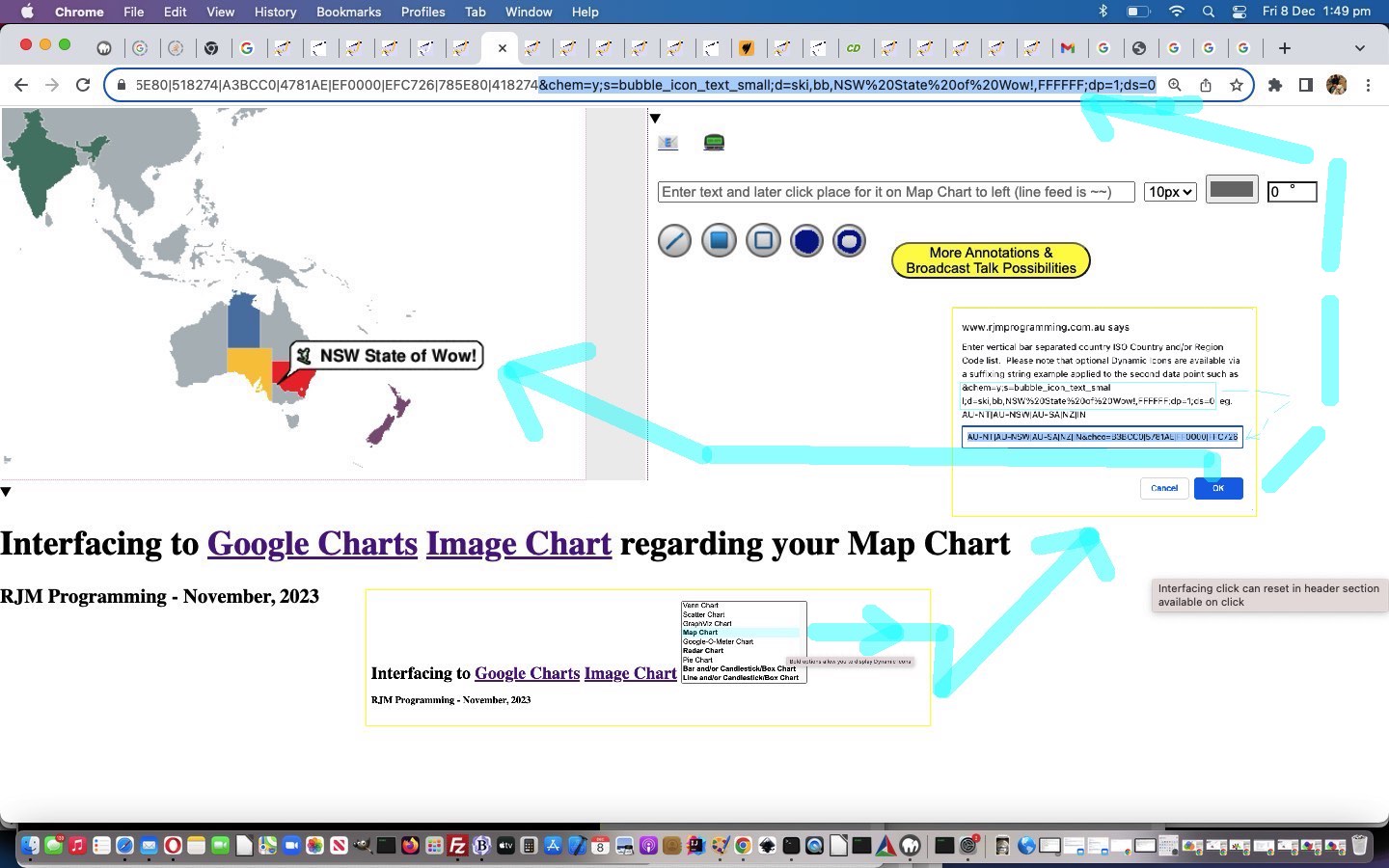The height and width of the screenshot is (868, 1389).
Task: Open Trash in the Dock
Action: 1359,846
